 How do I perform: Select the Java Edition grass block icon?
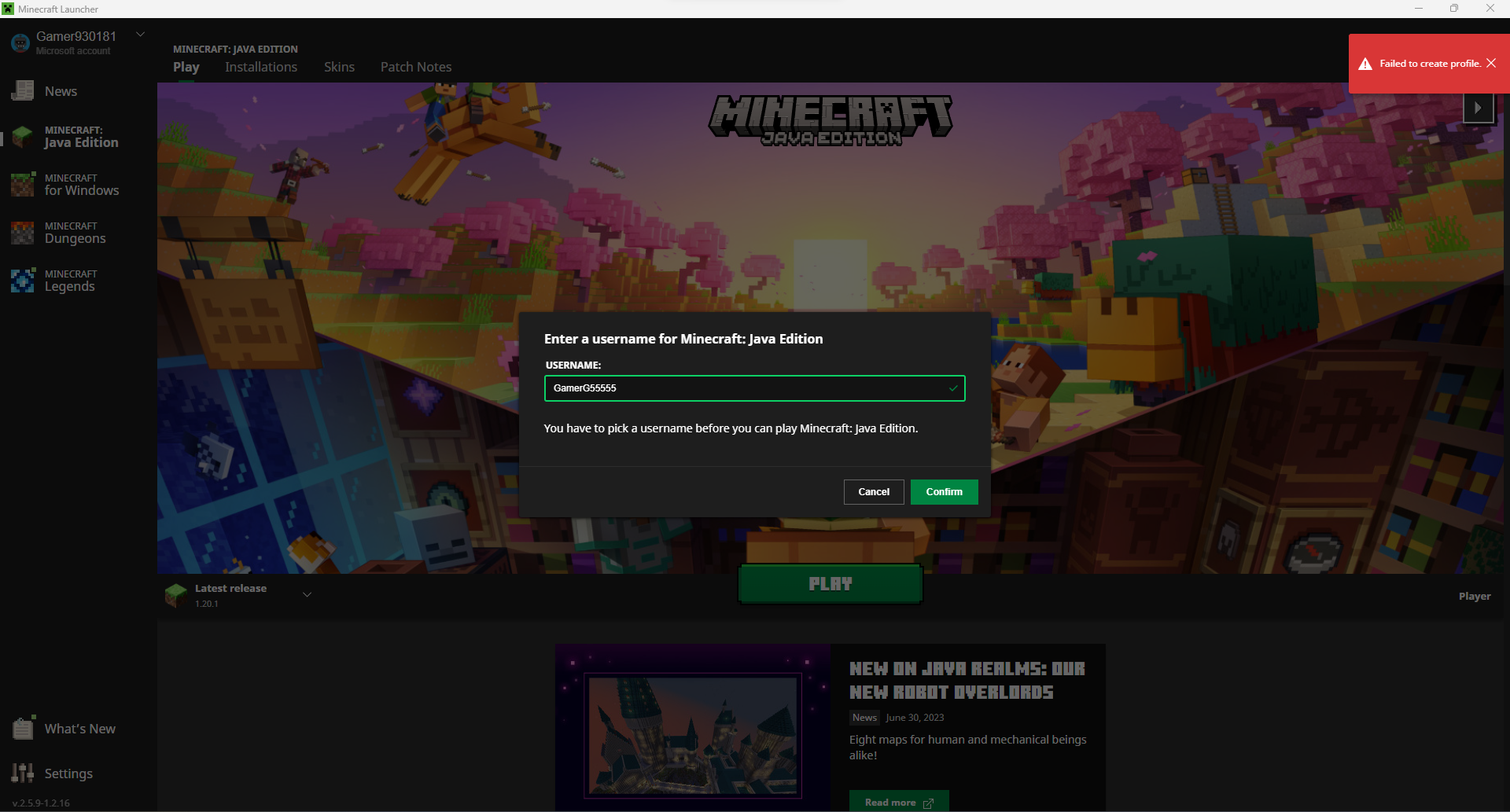(x=23, y=137)
